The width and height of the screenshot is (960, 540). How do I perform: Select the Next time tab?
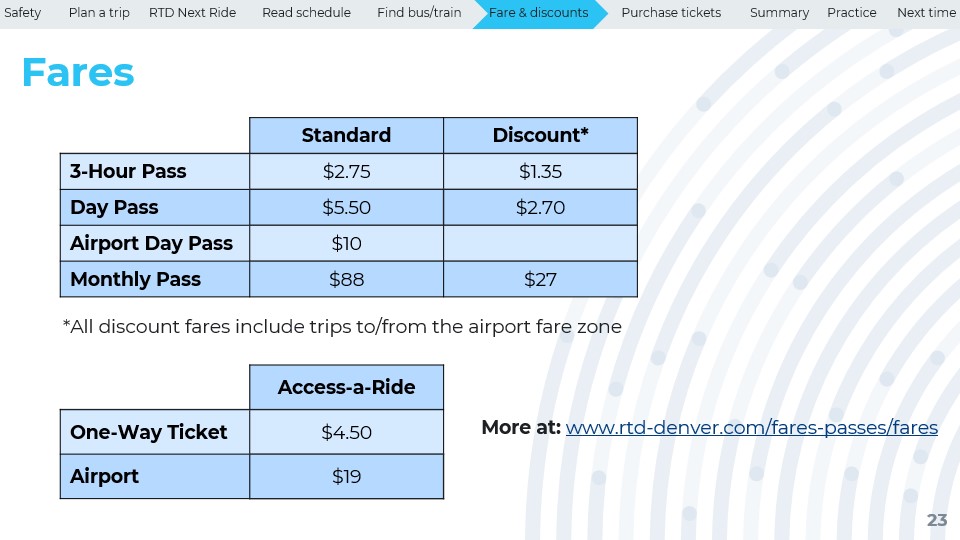pos(926,13)
